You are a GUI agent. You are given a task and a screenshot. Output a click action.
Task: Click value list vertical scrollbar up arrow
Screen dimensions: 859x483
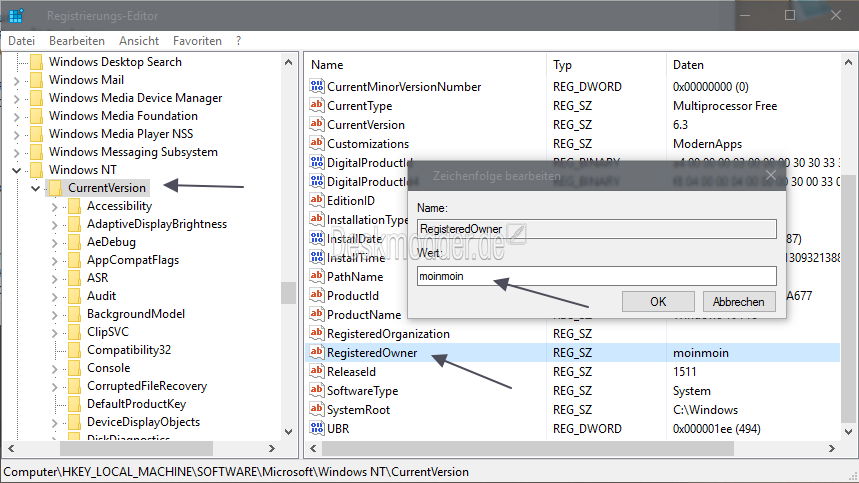point(848,63)
